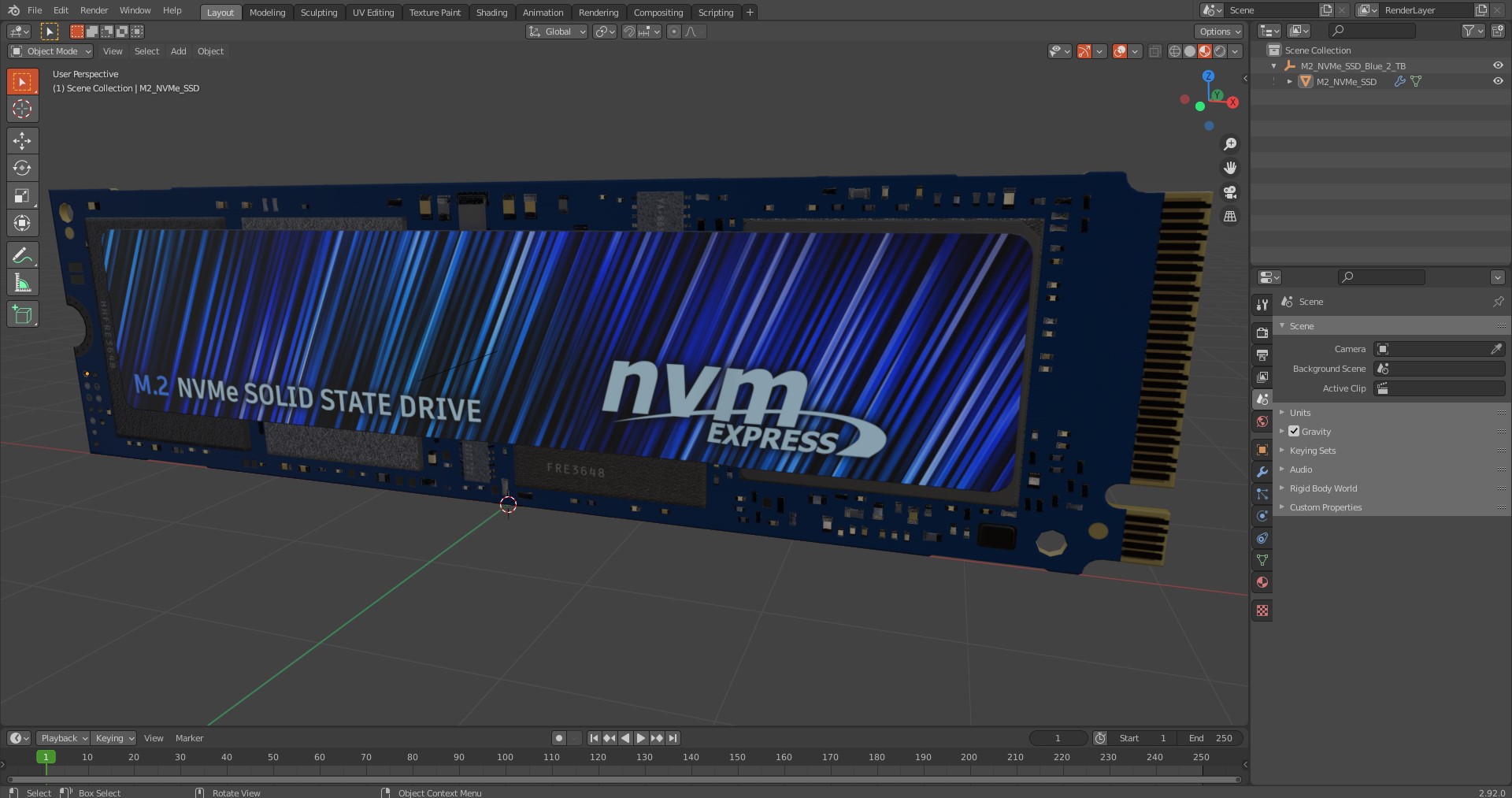Viewport: 1512px width, 798px height.
Task: Select the Scale tool
Action: (22, 195)
